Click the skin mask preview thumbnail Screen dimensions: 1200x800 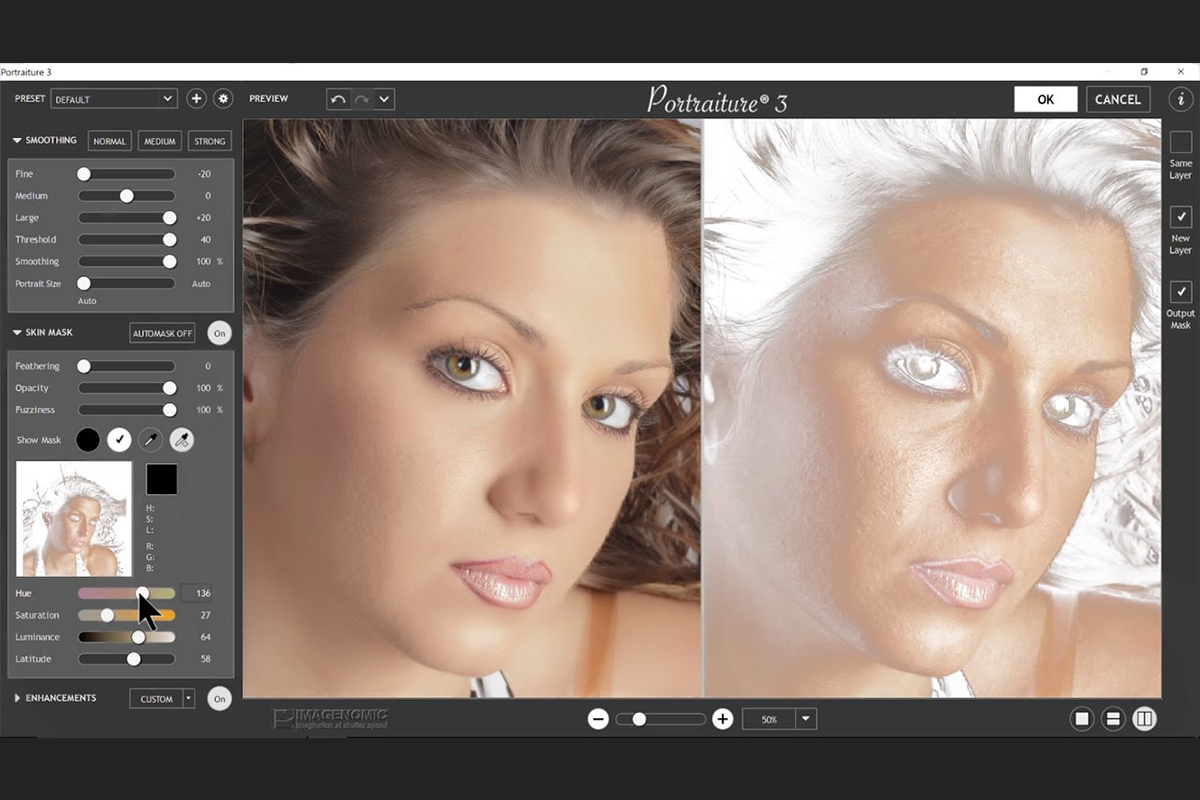(x=72, y=518)
